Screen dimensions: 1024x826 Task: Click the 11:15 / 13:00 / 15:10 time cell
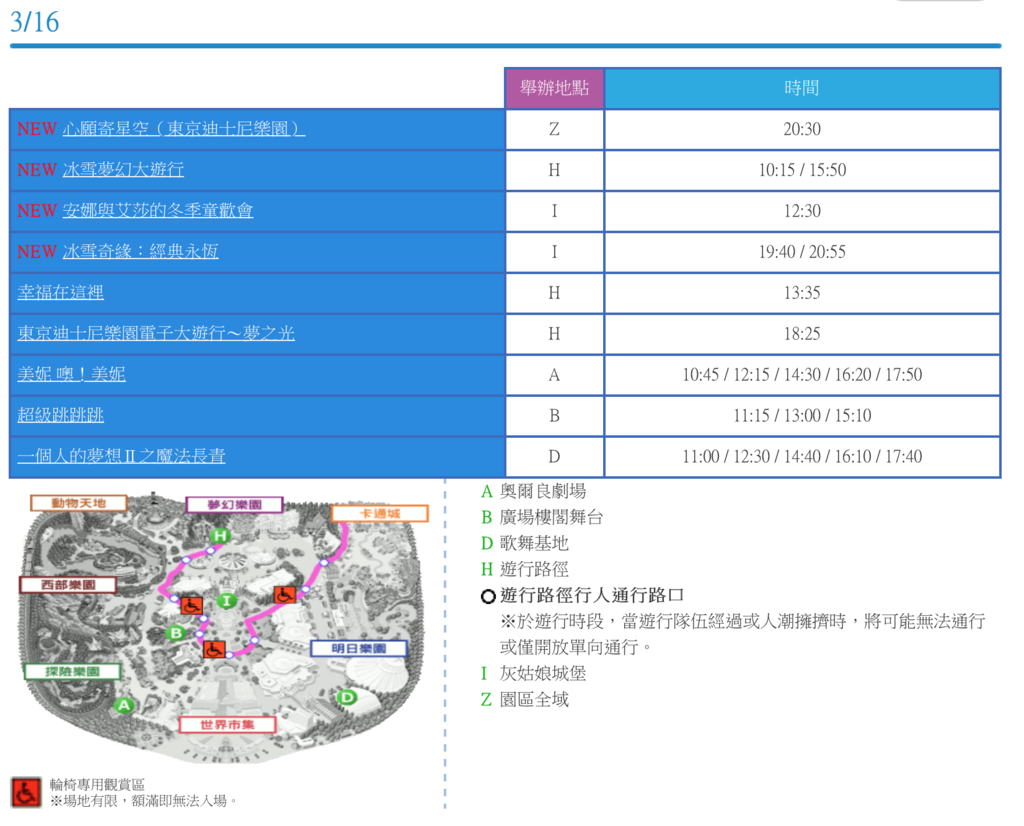(802, 416)
